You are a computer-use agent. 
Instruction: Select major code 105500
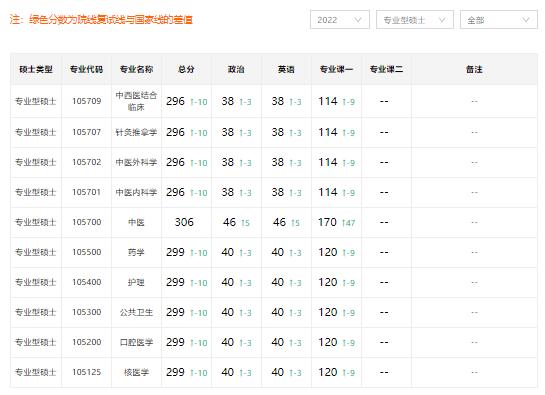(x=87, y=252)
